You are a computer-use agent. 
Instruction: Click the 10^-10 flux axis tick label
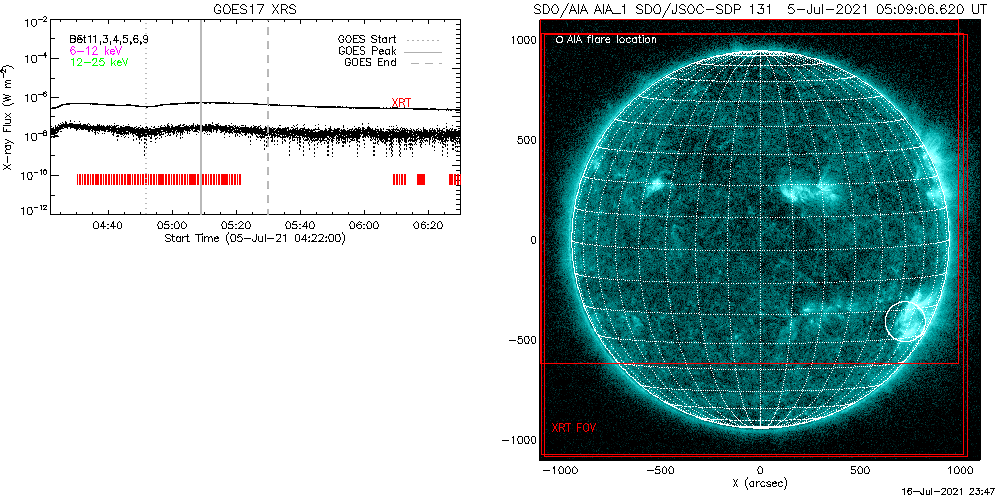point(34,175)
